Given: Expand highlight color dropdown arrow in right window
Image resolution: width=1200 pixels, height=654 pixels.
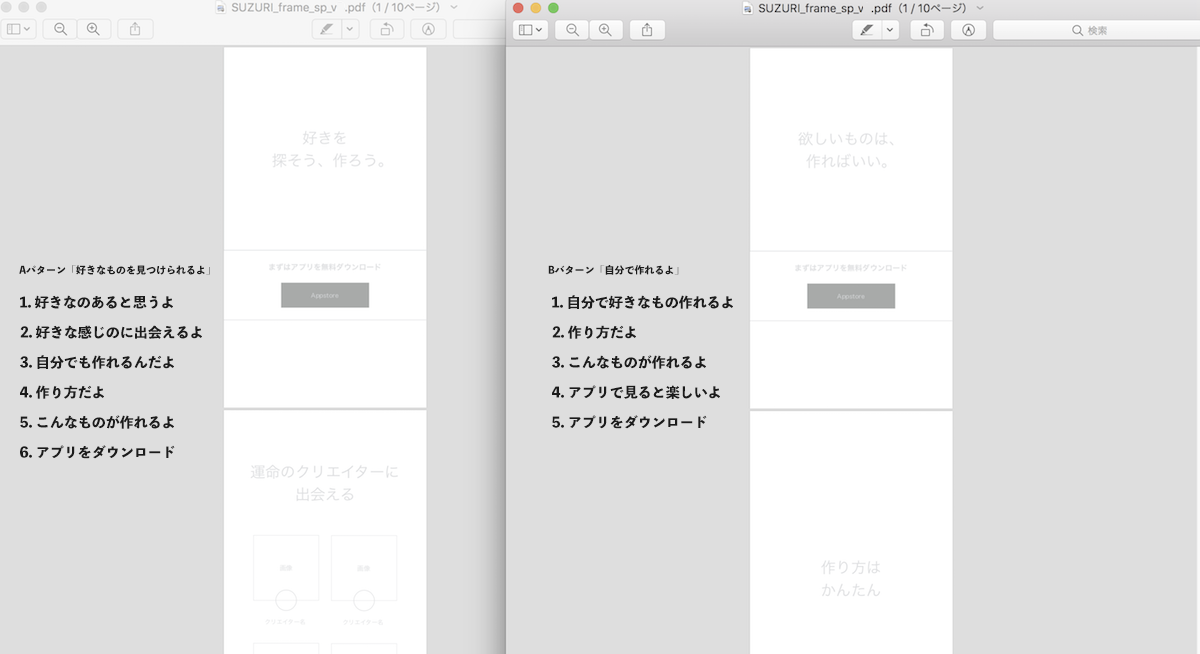Looking at the screenshot, I should click(x=889, y=30).
